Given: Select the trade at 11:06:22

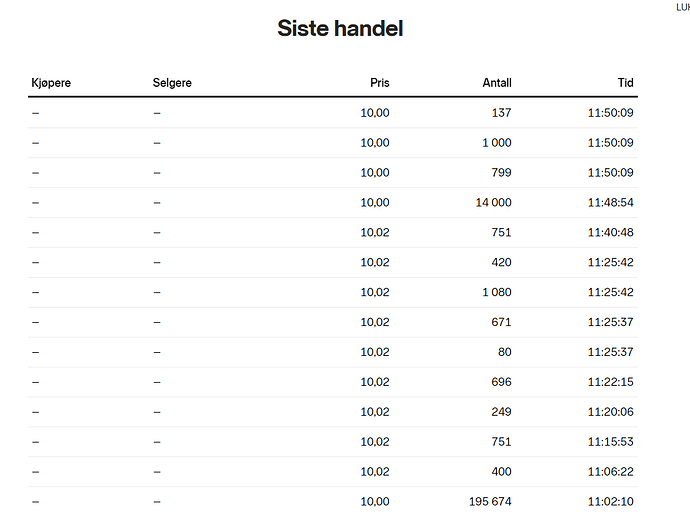Looking at the screenshot, I should click(333, 472).
